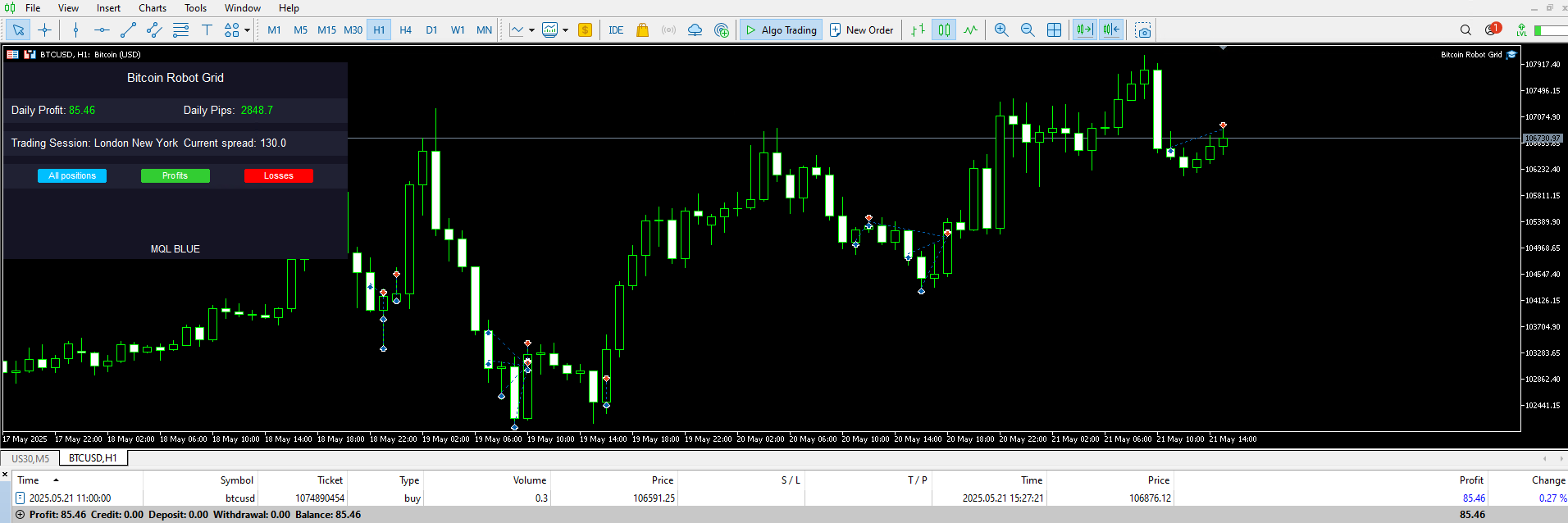Open a New Order

pyautogui.click(x=861, y=30)
